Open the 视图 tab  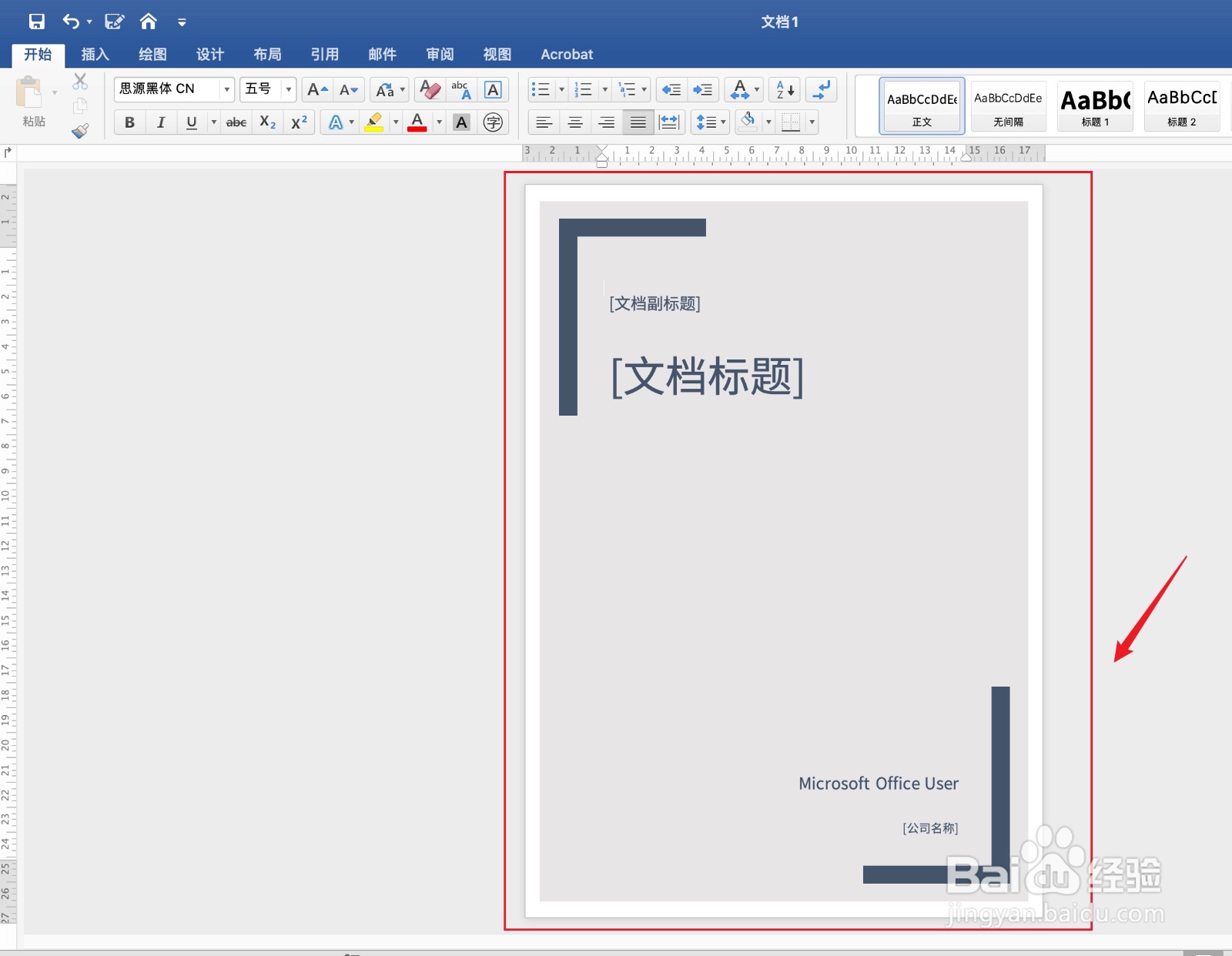pyautogui.click(x=497, y=54)
